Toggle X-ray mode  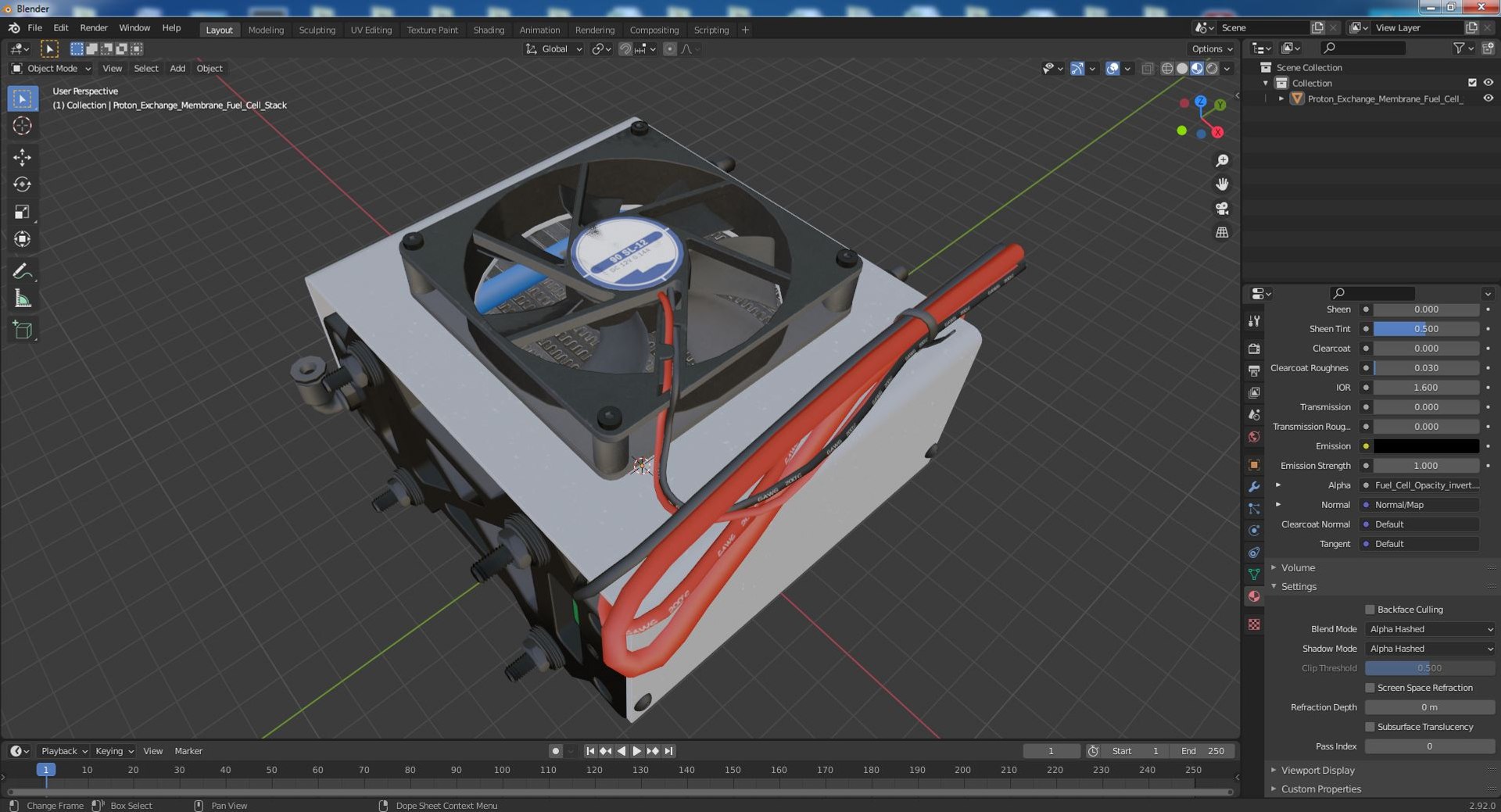[x=1147, y=69]
